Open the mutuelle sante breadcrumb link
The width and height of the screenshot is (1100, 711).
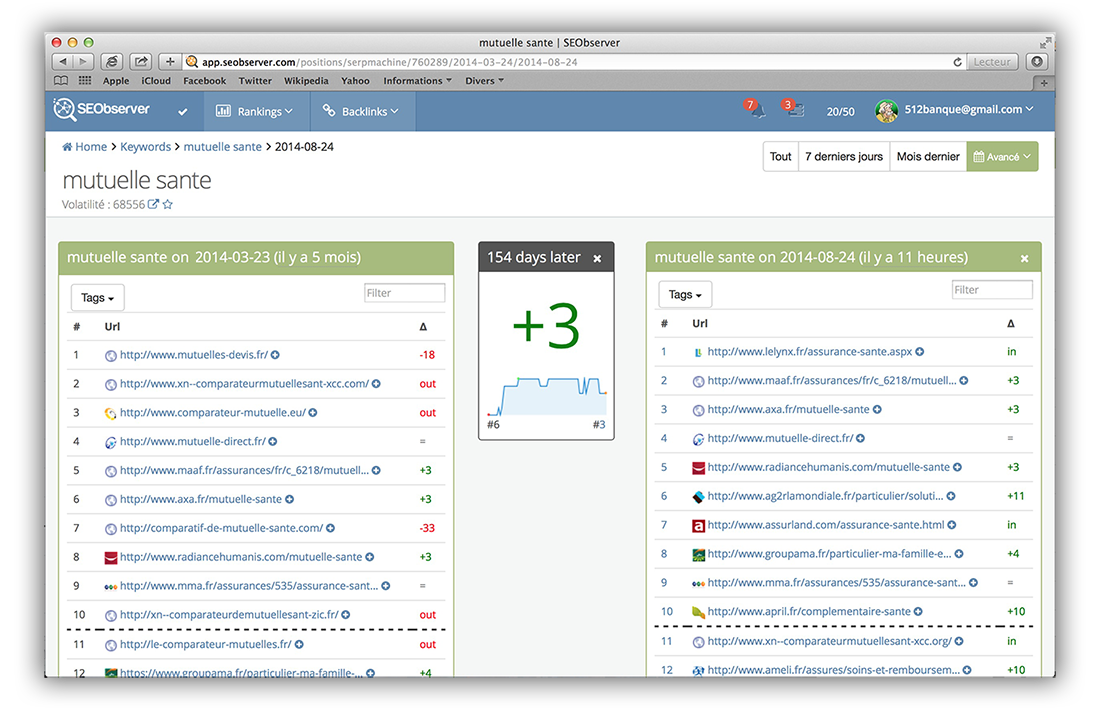(222, 147)
